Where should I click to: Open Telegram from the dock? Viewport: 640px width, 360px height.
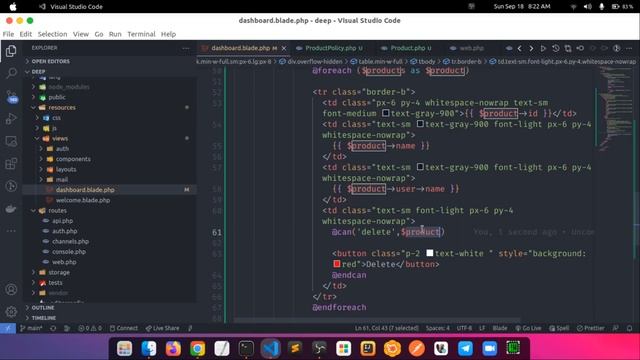coord(465,349)
